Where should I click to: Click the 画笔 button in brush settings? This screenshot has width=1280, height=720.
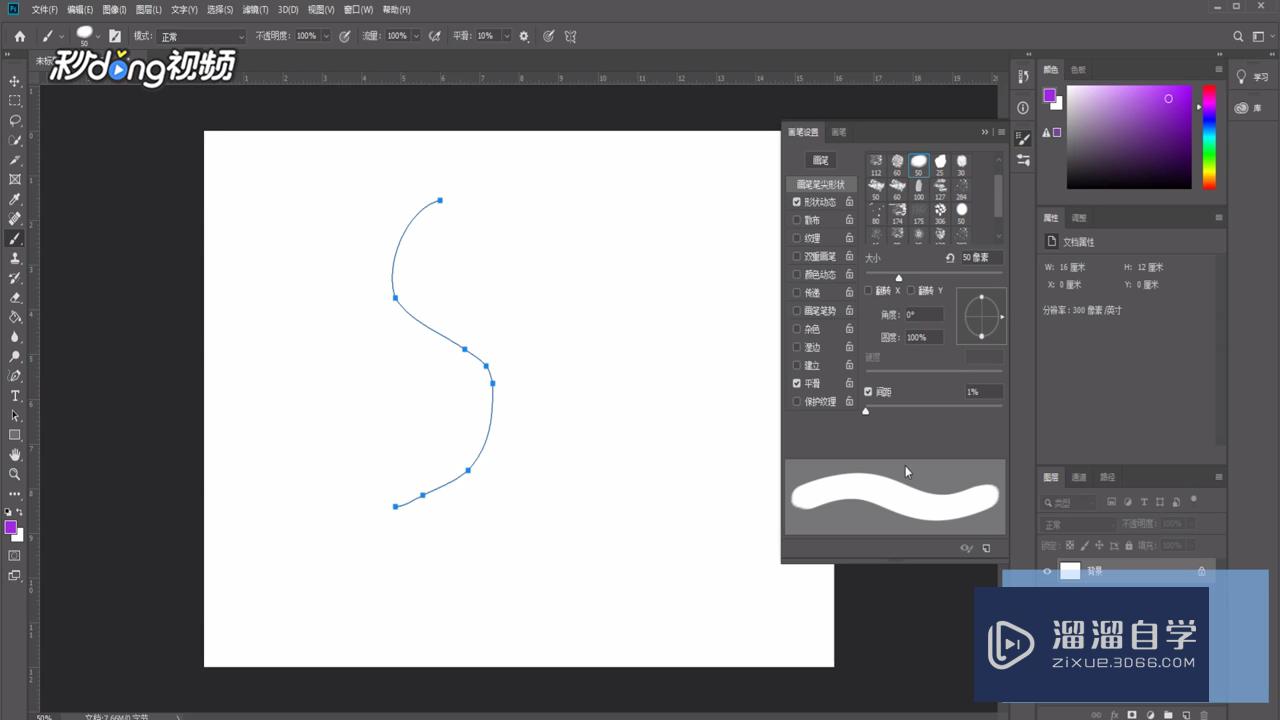pyautogui.click(x=820, y=160)
